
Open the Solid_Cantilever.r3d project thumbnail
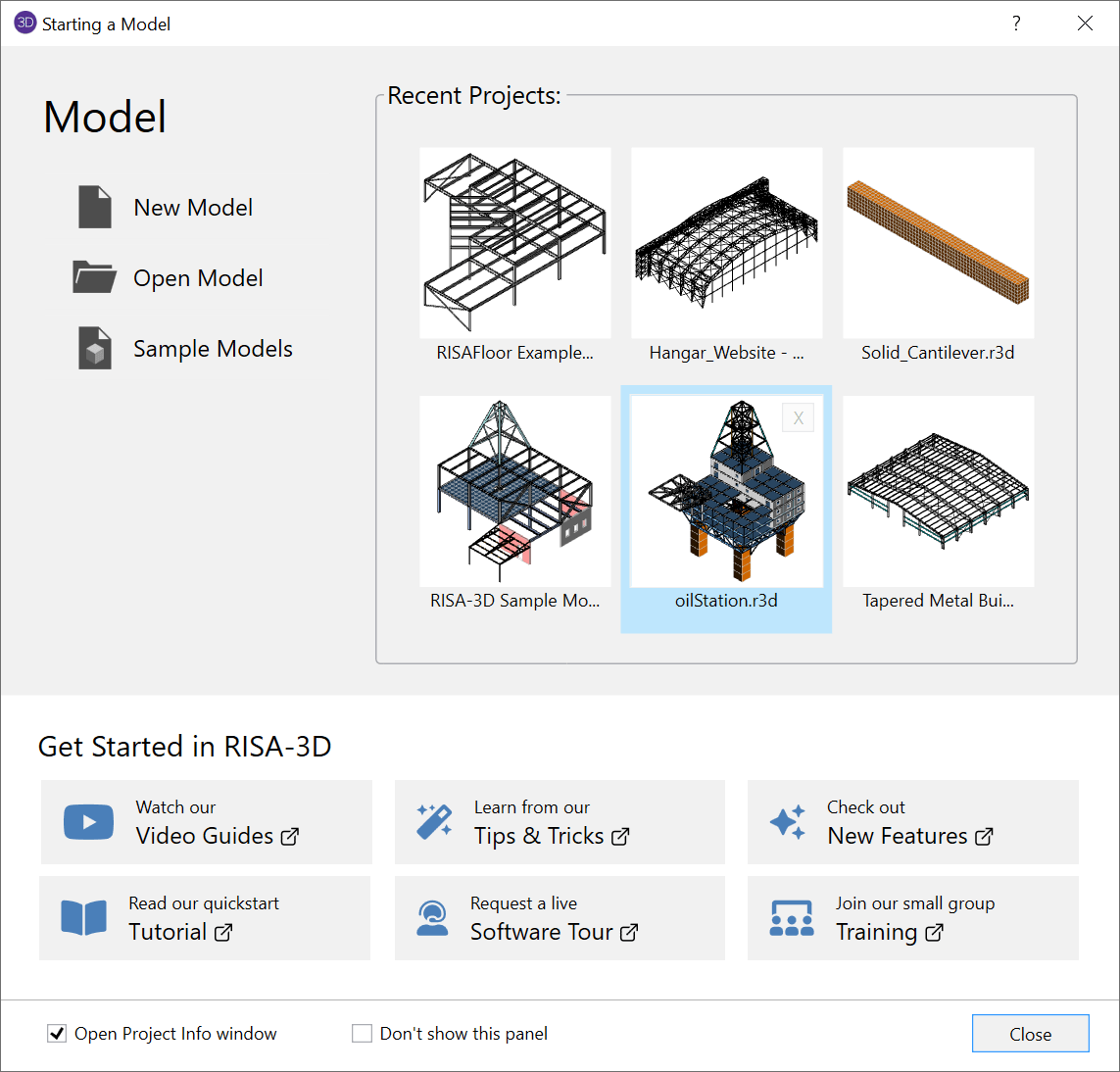[939, 243]
